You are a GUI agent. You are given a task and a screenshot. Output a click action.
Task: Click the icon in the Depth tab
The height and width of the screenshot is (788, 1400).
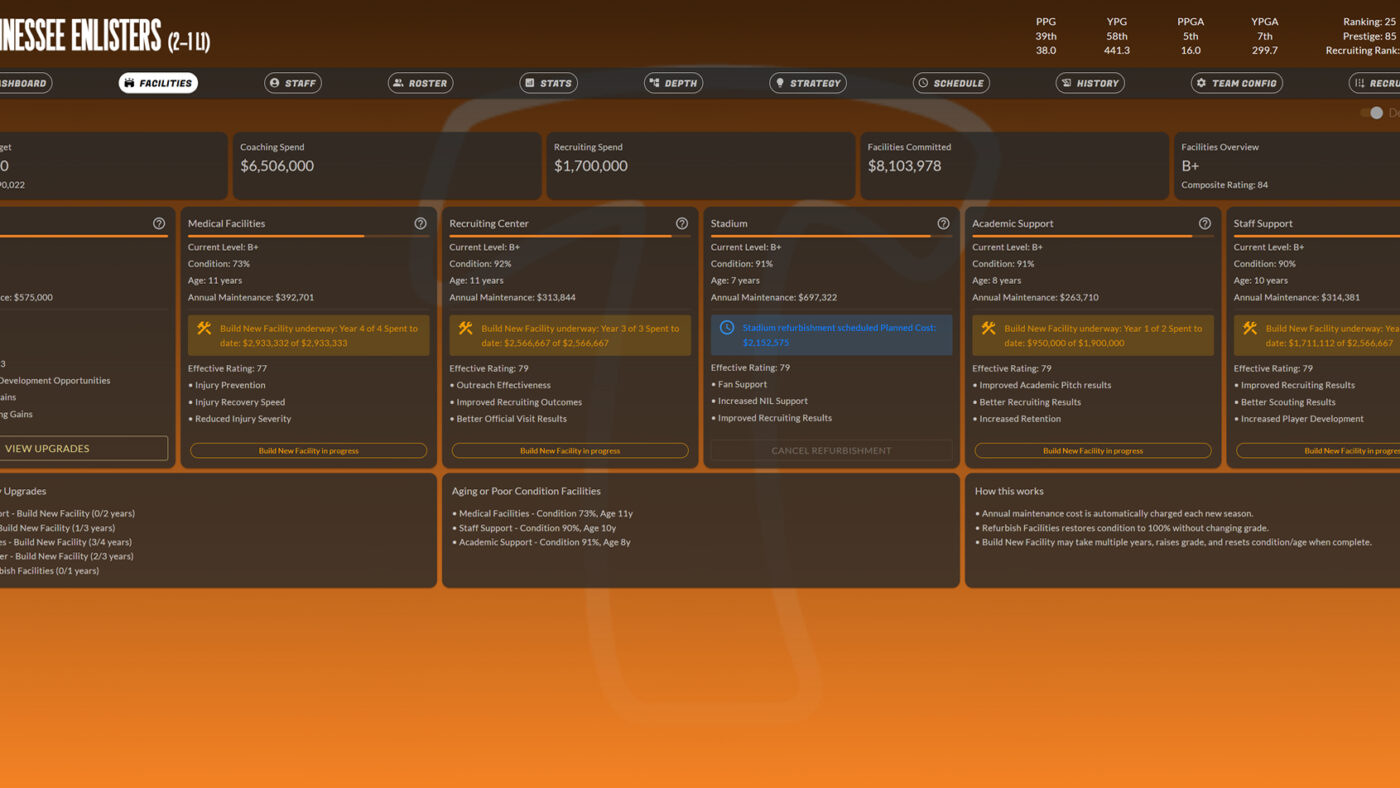[x=654, y=83]
